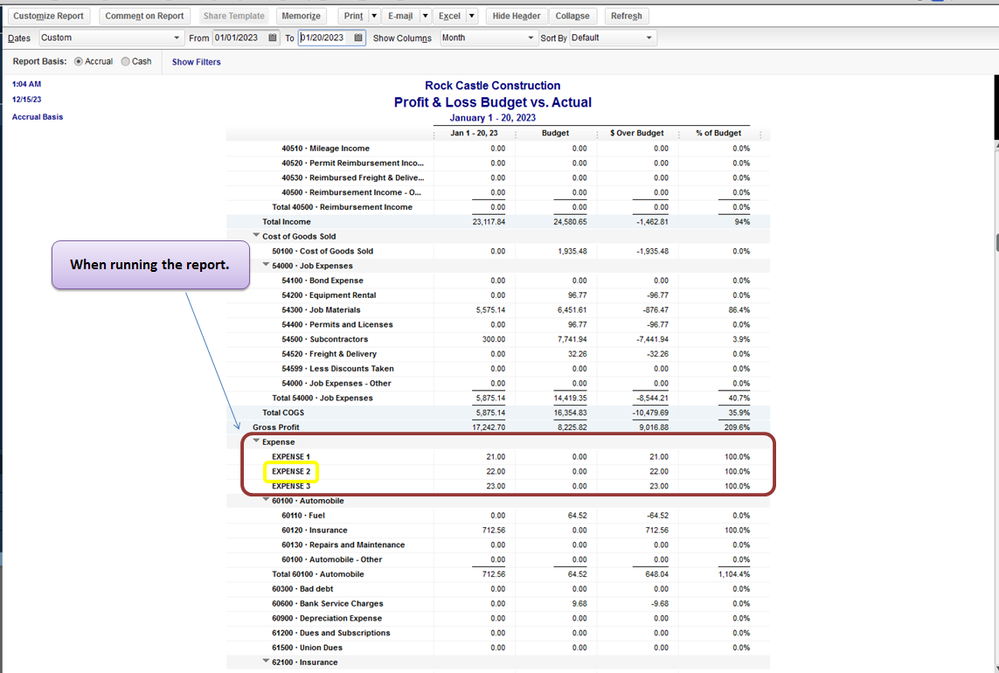
Task: Open the Show Columns dropdown
Action: coord(530,38)
